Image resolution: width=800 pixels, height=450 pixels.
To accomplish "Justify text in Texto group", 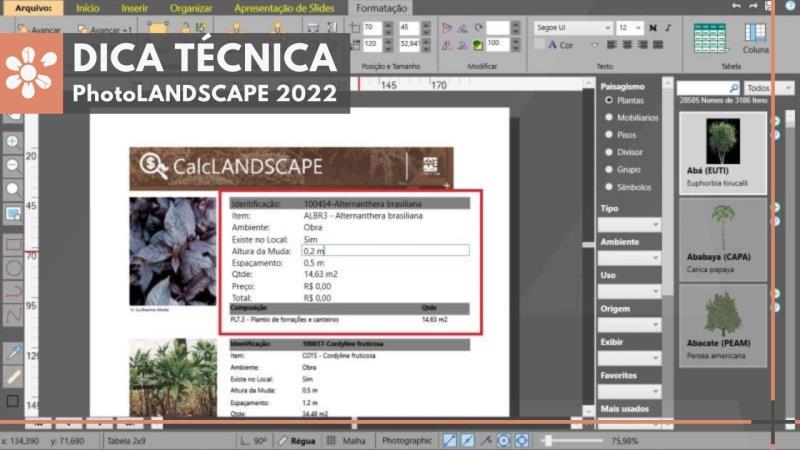I will click(658, 45).
